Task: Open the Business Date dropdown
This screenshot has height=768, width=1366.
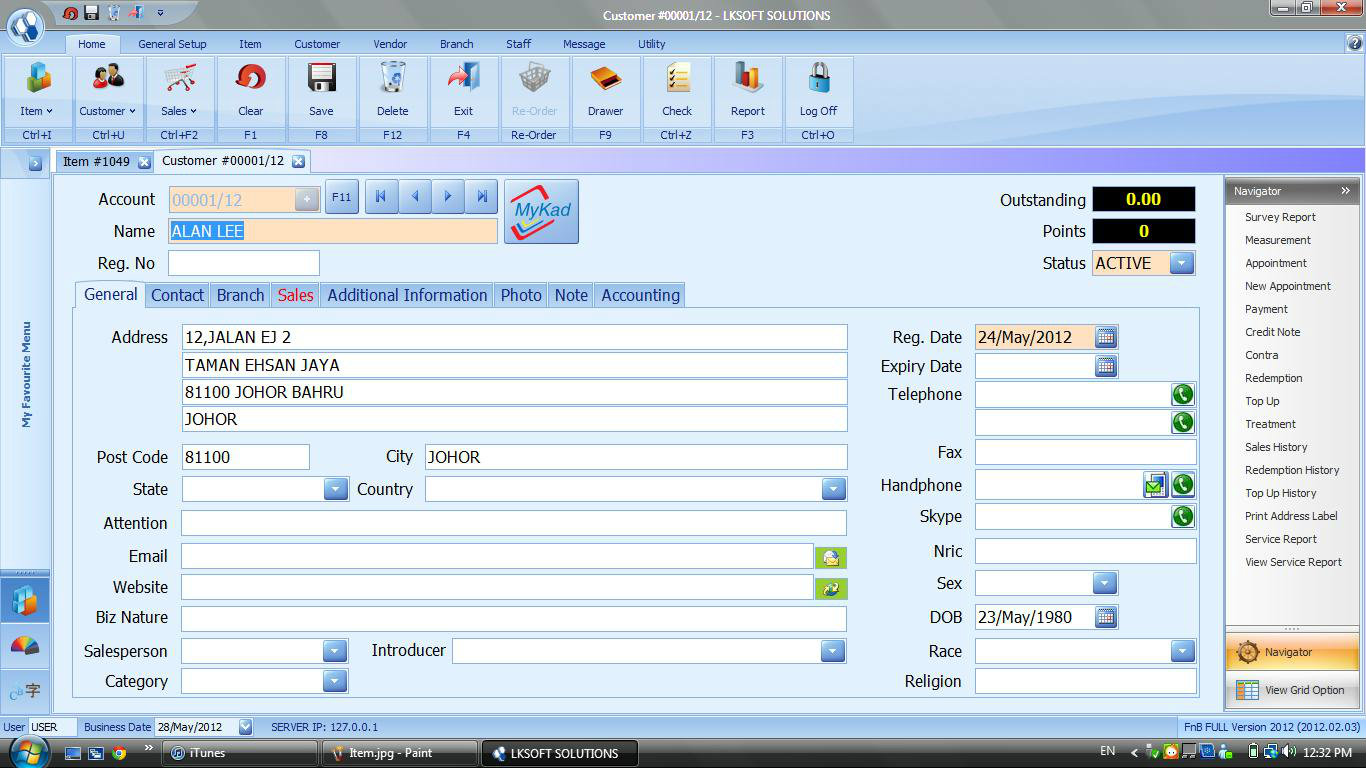Action: tap(246, 727)
